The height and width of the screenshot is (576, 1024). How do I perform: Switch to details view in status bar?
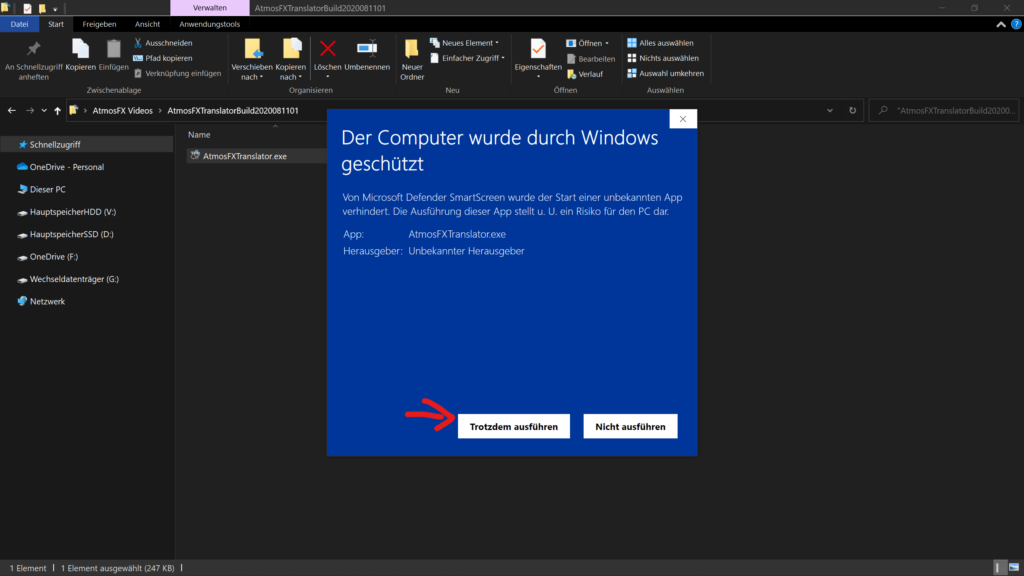(x=999, y=568)
